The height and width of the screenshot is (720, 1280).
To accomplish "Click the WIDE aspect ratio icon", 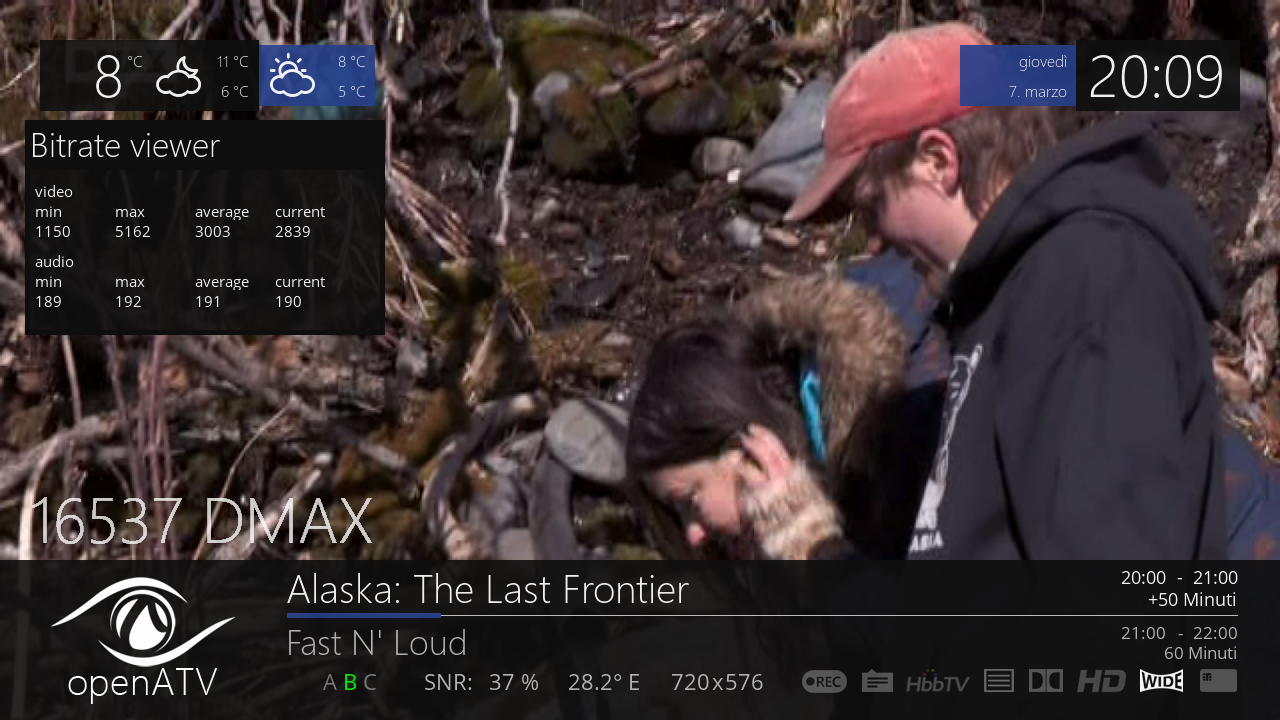I will (x=1161, y=681).
